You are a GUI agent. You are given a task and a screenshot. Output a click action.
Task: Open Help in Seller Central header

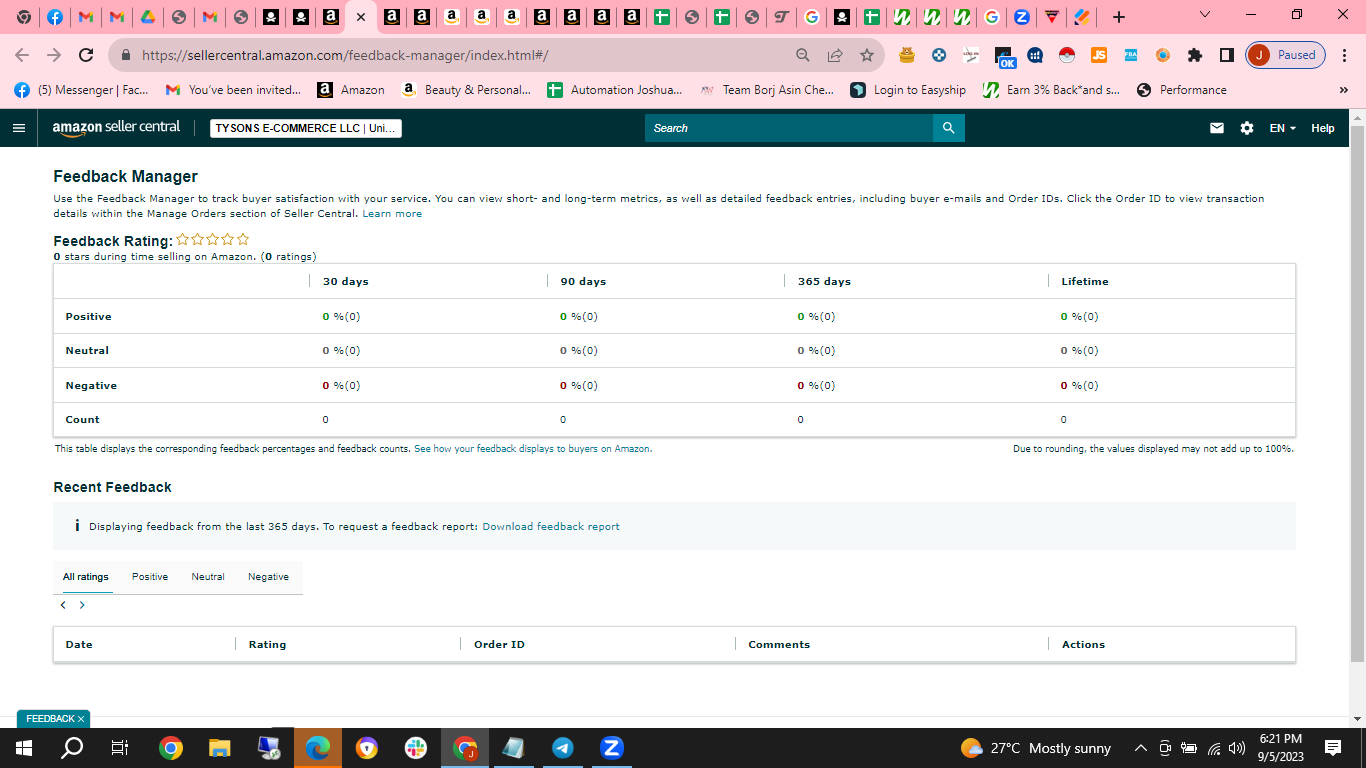click(1323, 128)
